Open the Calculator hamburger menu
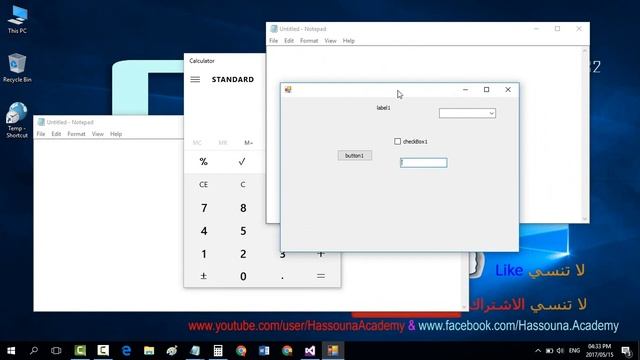 pos(195,79)
